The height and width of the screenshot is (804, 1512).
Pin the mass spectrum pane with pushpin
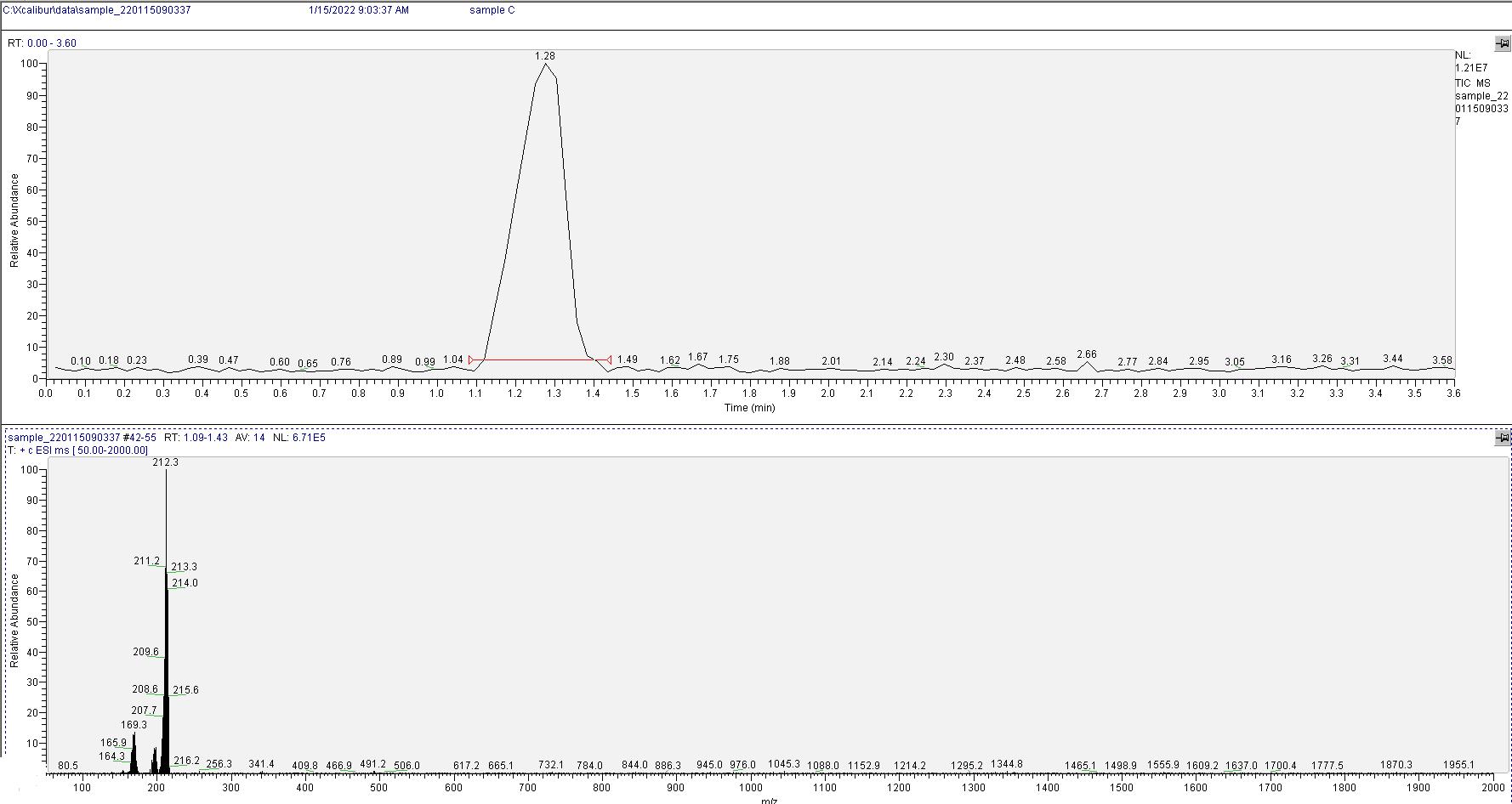click(1502, 438)
